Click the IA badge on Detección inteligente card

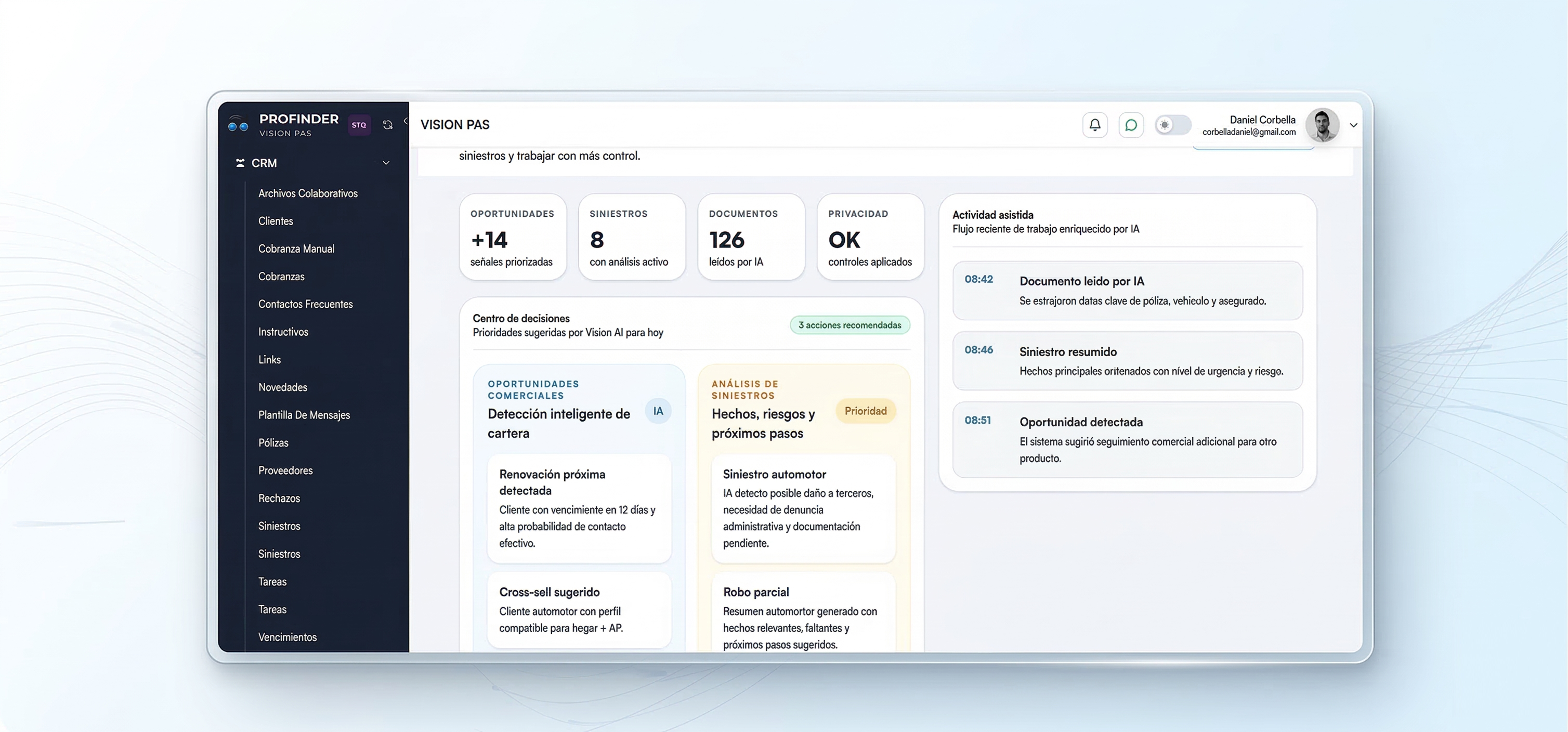pos(658,411)
